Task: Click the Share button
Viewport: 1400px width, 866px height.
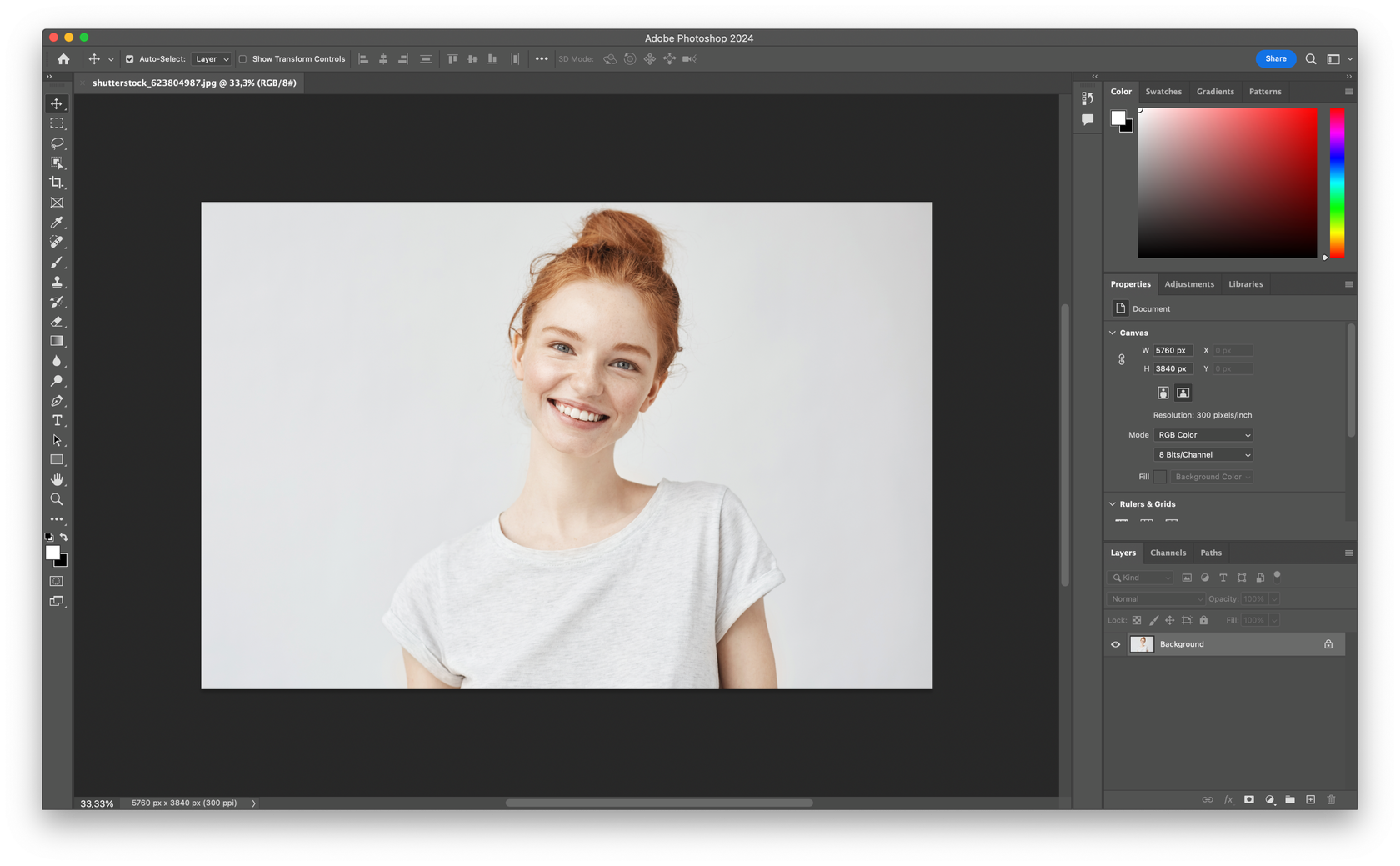Action: click(x=1275, y=58)
